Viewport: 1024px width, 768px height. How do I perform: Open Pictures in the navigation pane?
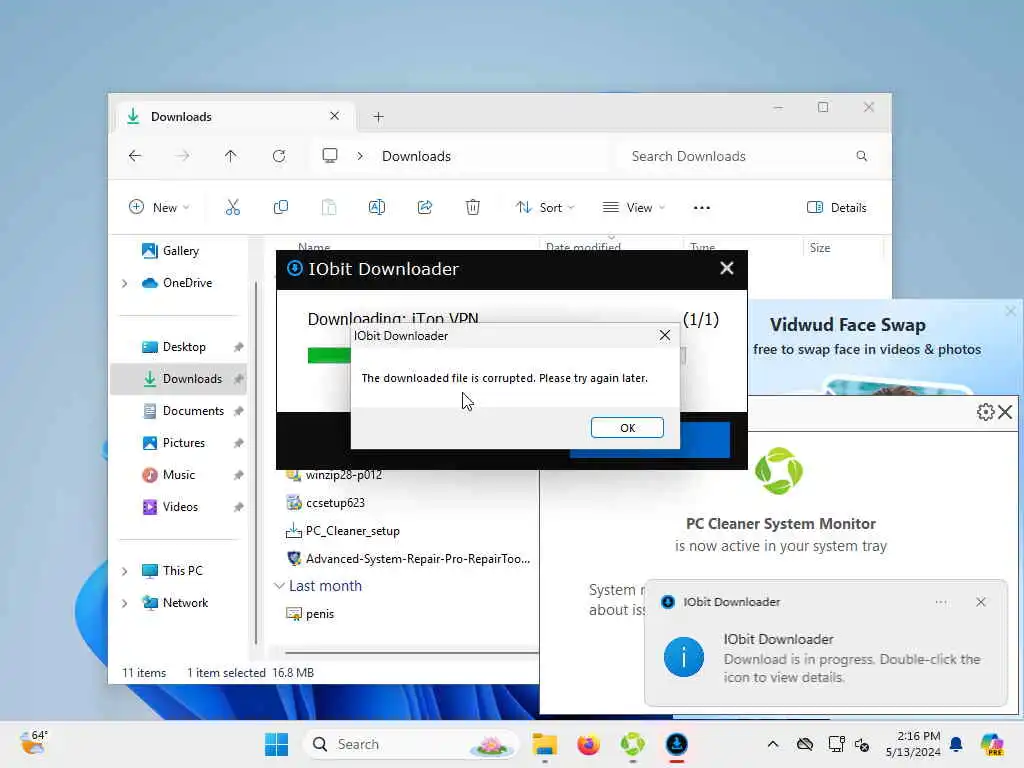pyautogui.click(x=183, y=443)
